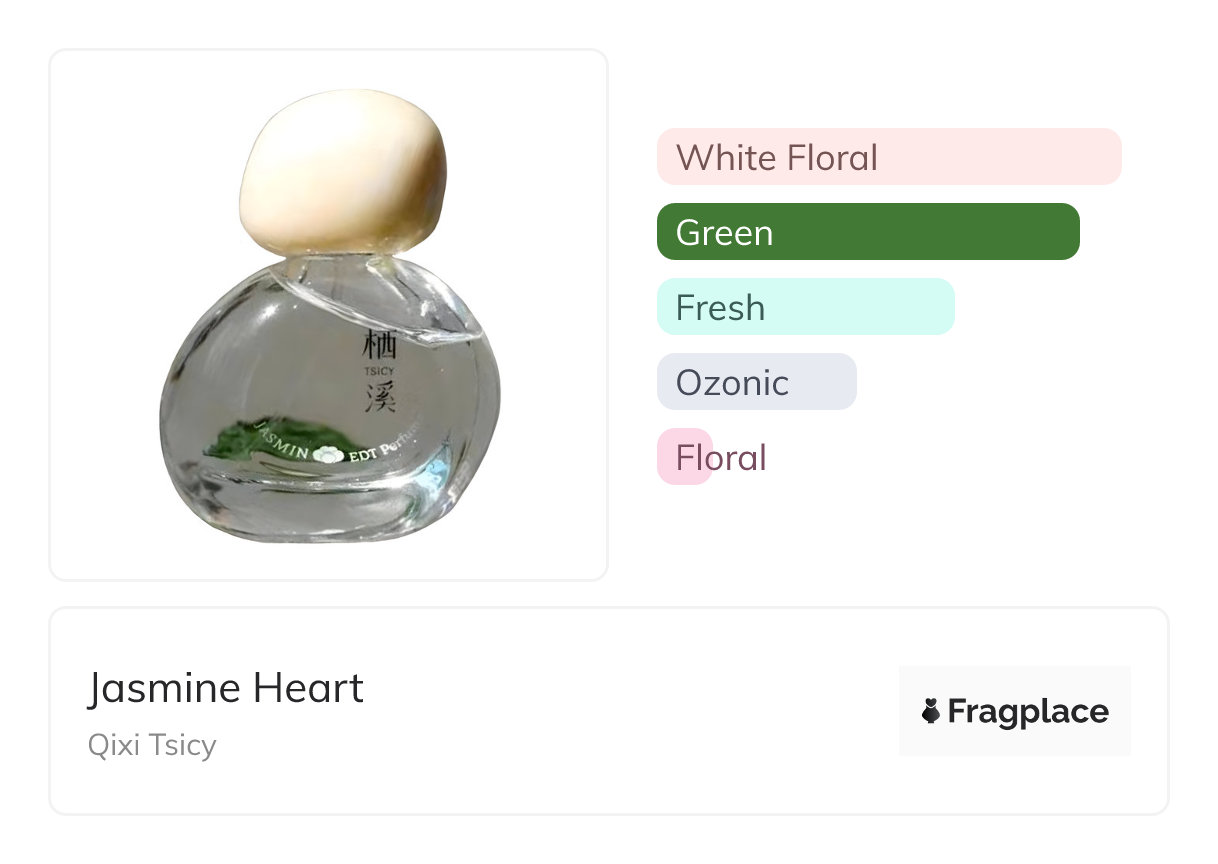Click the Fragplace bottle logo icon
1218x864 pixels.
click(931, 711)
